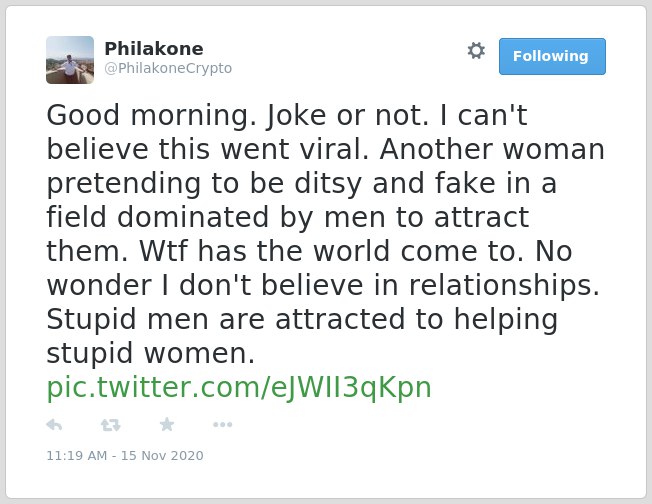Image resolution: width=652 pixels, height=504 pixels.
Task: Open the gear settings menu
Action: tap(476, 51)
